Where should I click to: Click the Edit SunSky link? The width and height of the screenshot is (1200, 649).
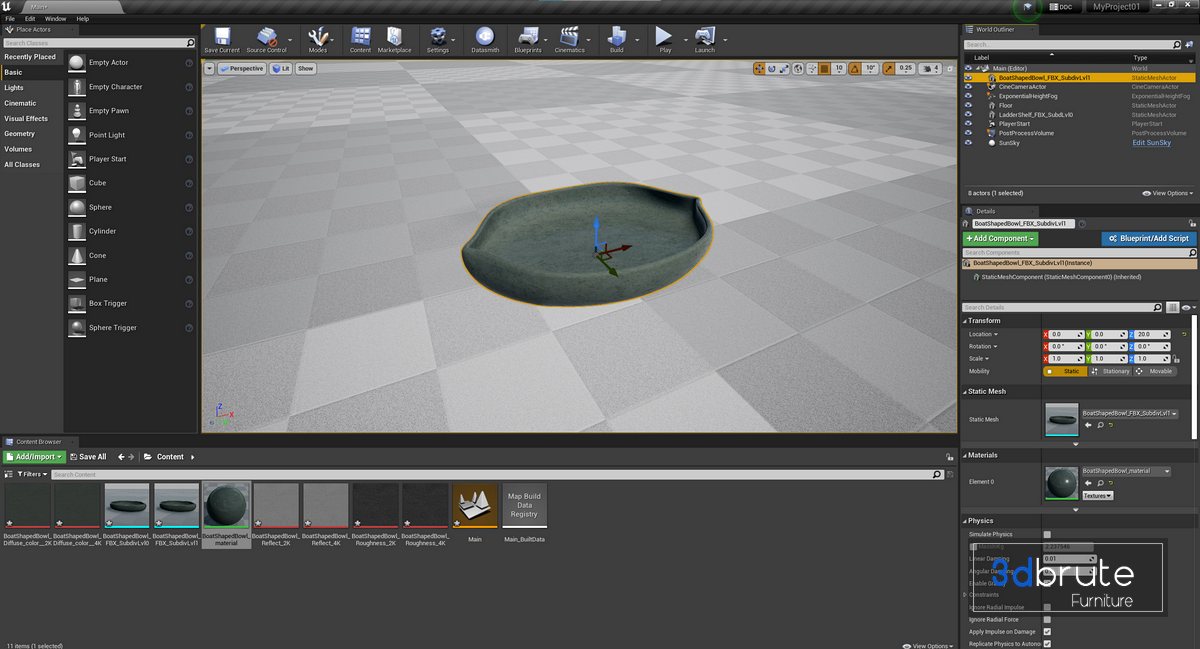(1151, 143)
